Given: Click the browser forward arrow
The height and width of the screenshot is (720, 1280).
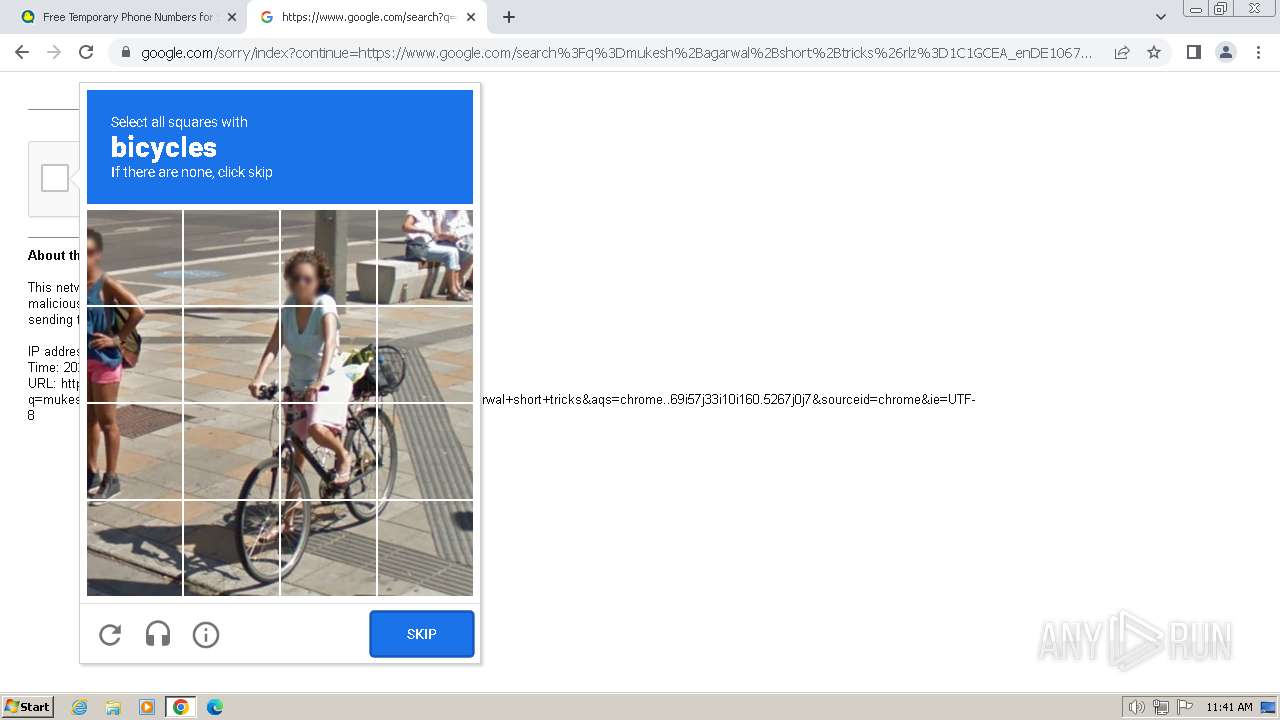Looking at the screenshot, I should pyautogui.click(x=54, y=52).
